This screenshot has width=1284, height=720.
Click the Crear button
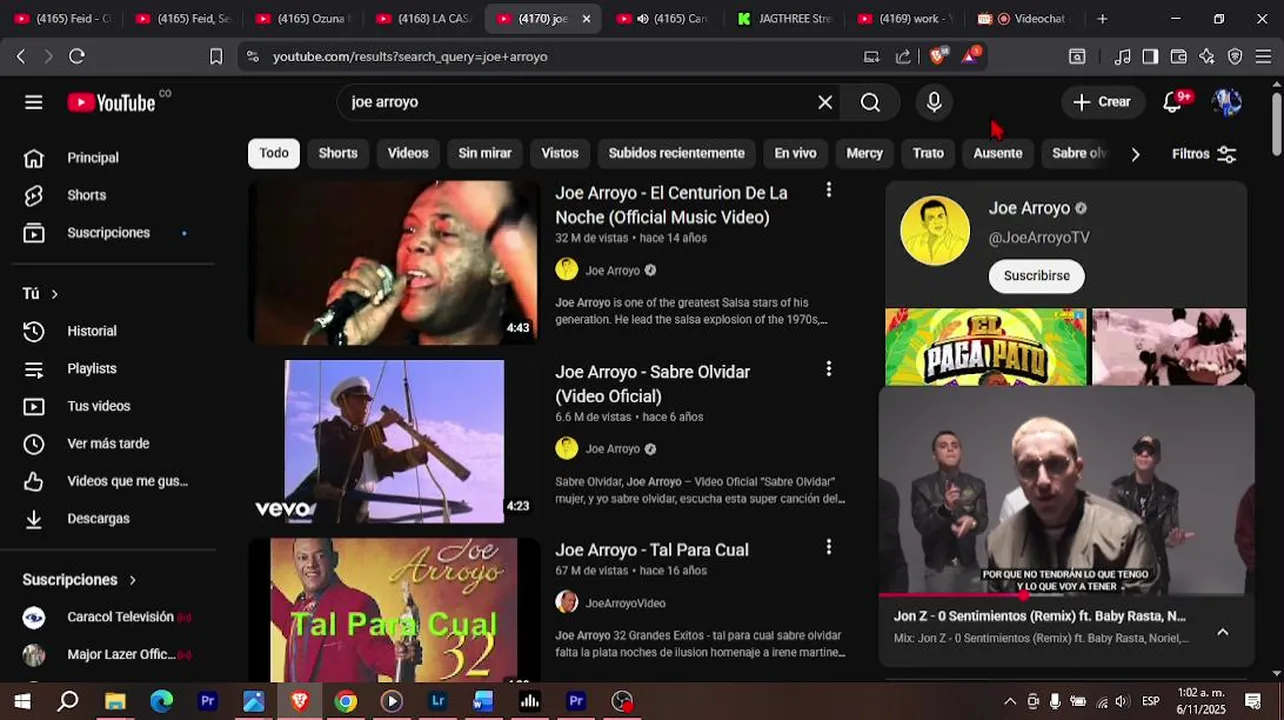point(1102,102)
